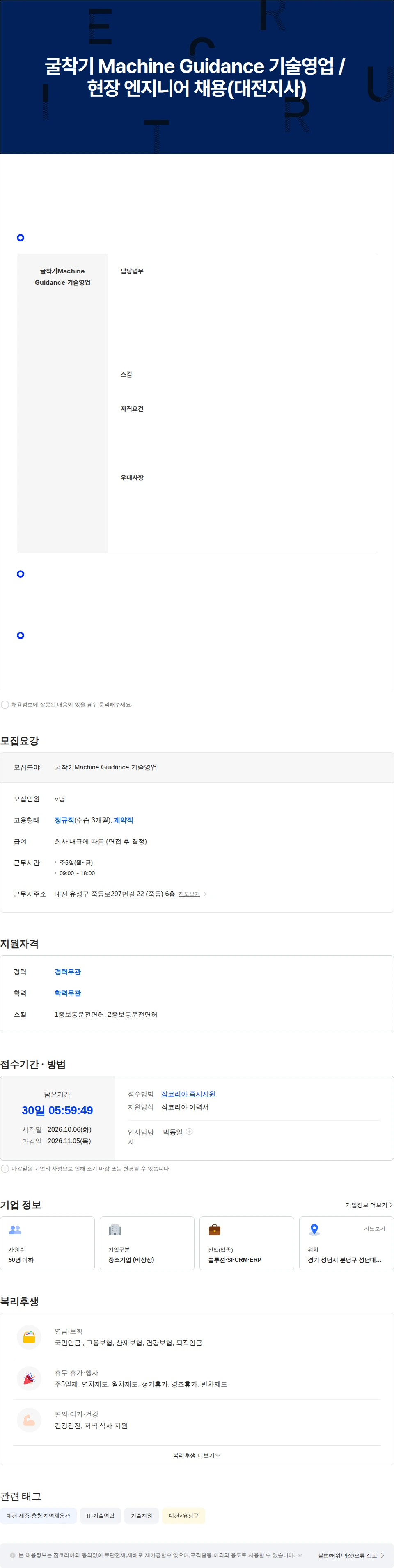Click the 경기 성남시 분당구 address text
Screen dimensions: 394x1568
[345, 1260]
